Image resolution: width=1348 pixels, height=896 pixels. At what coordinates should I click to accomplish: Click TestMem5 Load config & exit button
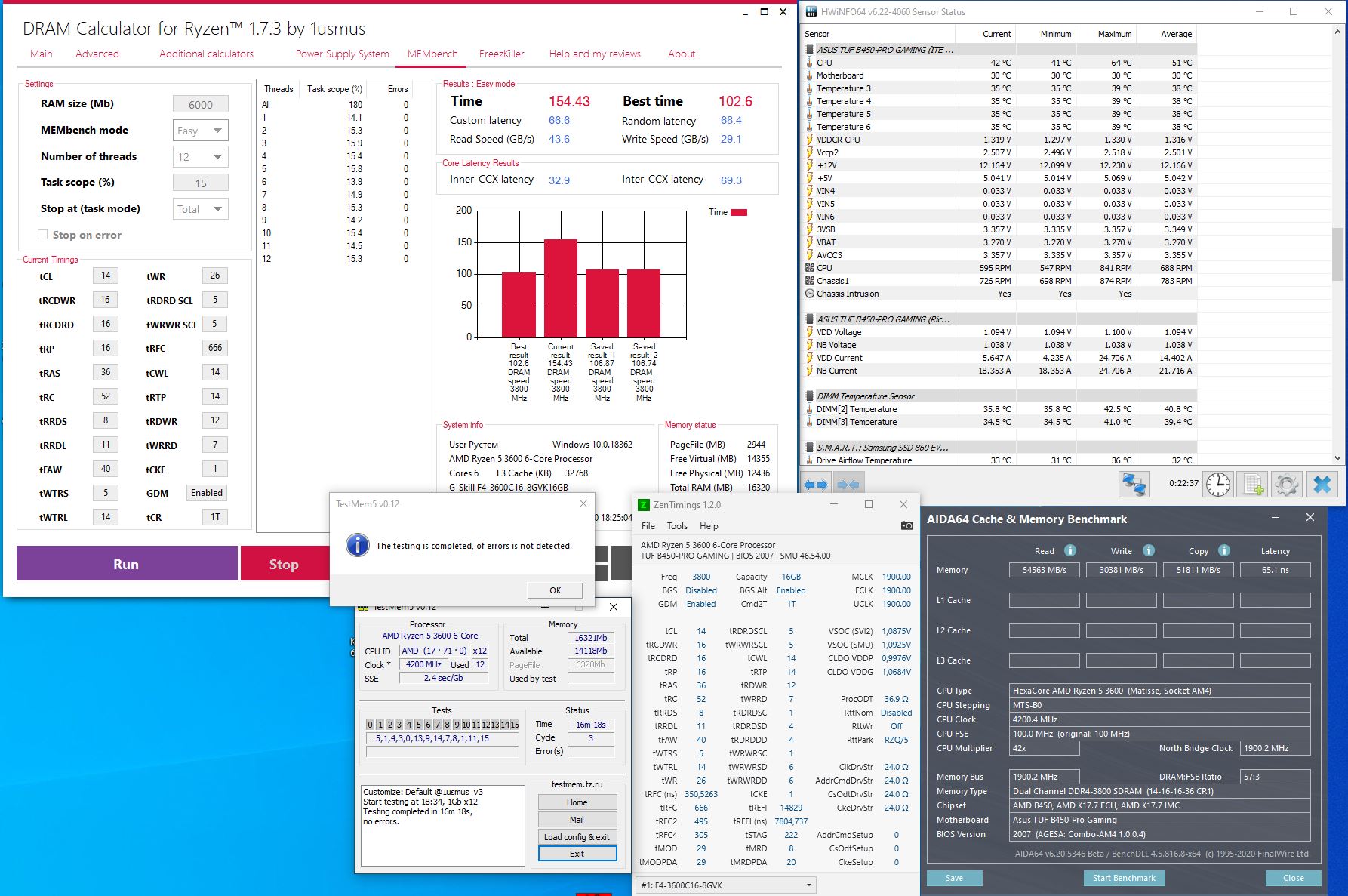tap(577, 837)
